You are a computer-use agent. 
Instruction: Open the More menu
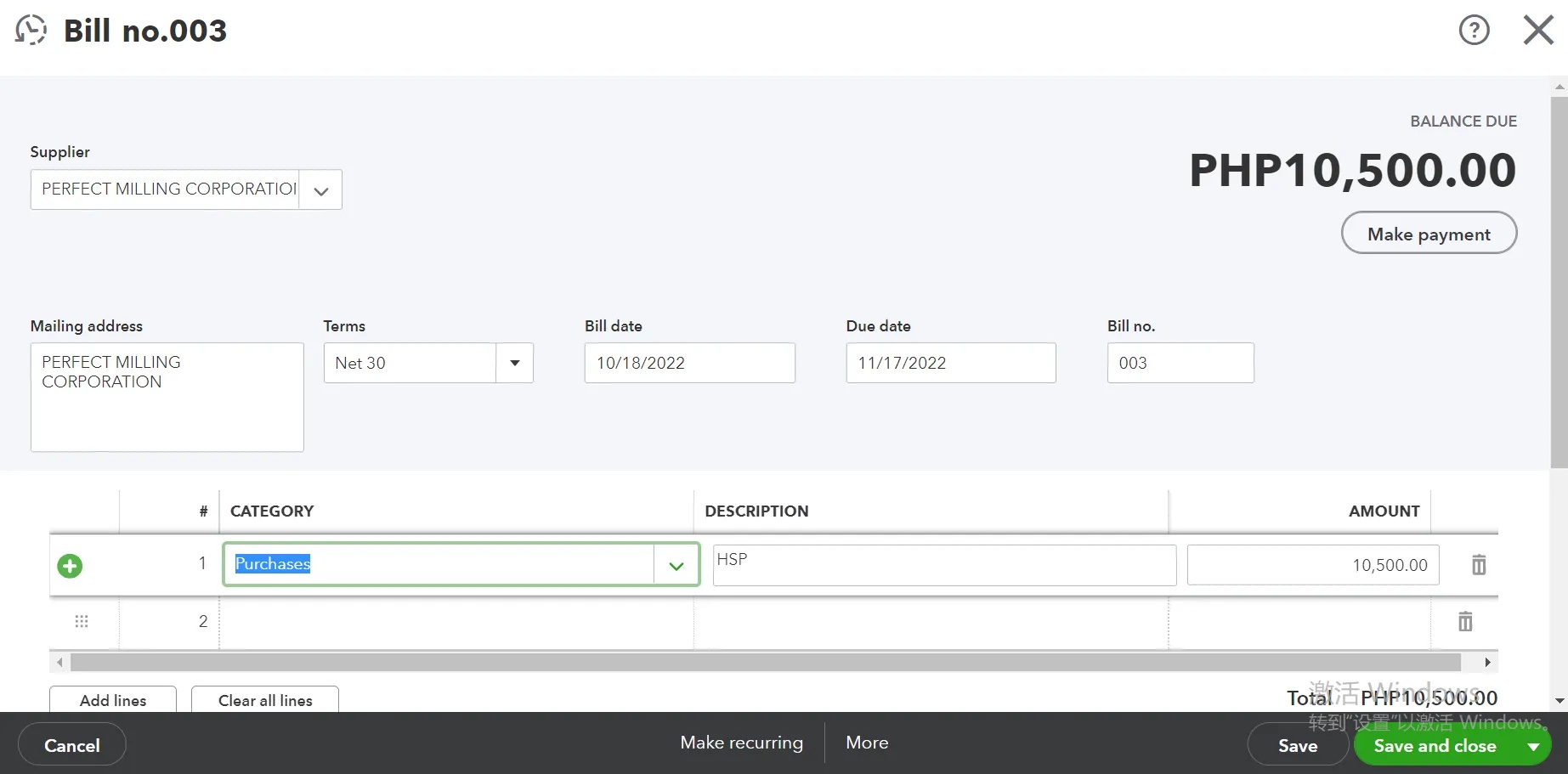pos(867,743)
